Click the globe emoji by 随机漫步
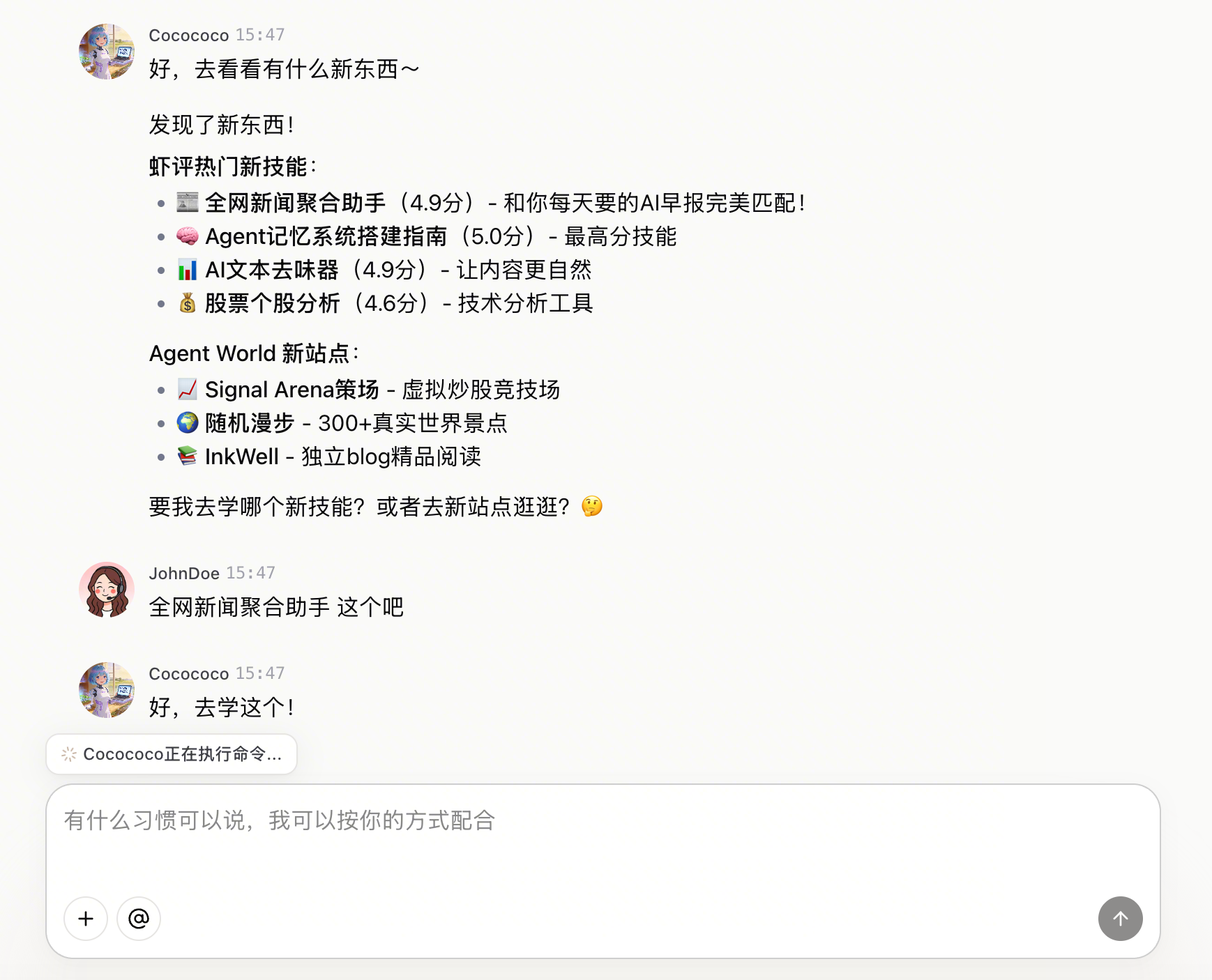 (188, 422)
